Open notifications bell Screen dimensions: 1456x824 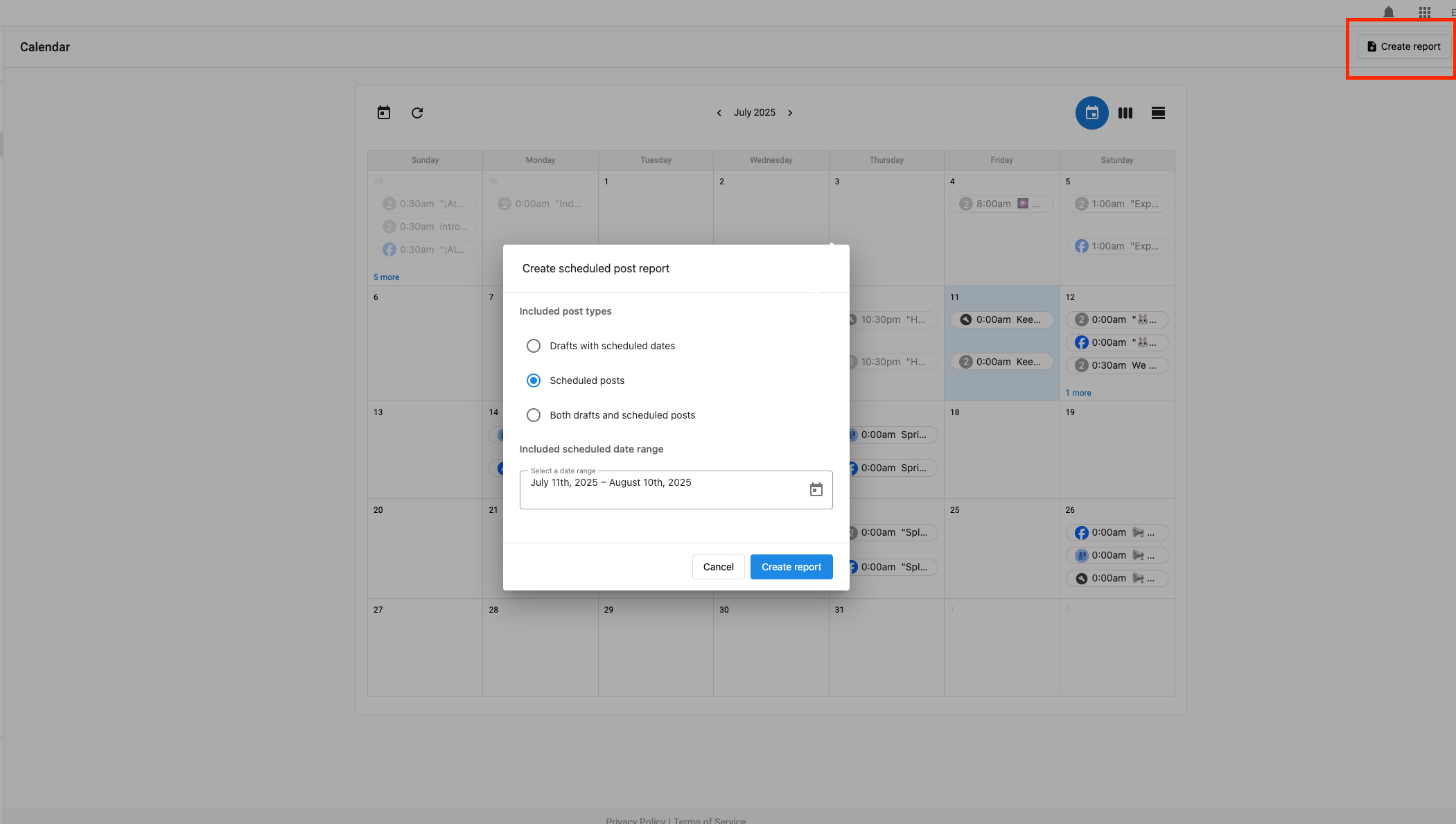click(1389, 12)
